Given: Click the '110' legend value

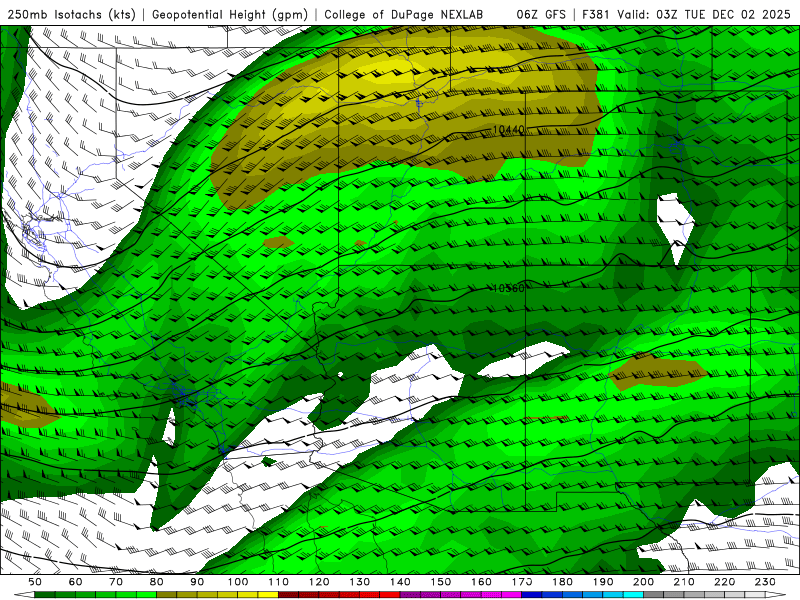Looking at the screenshot, I should [x=278, y=582].
